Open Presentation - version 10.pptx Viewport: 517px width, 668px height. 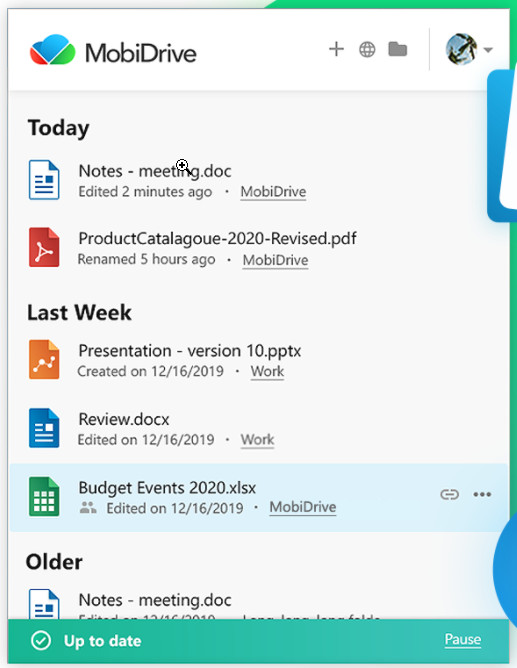[x=190, y=351]
